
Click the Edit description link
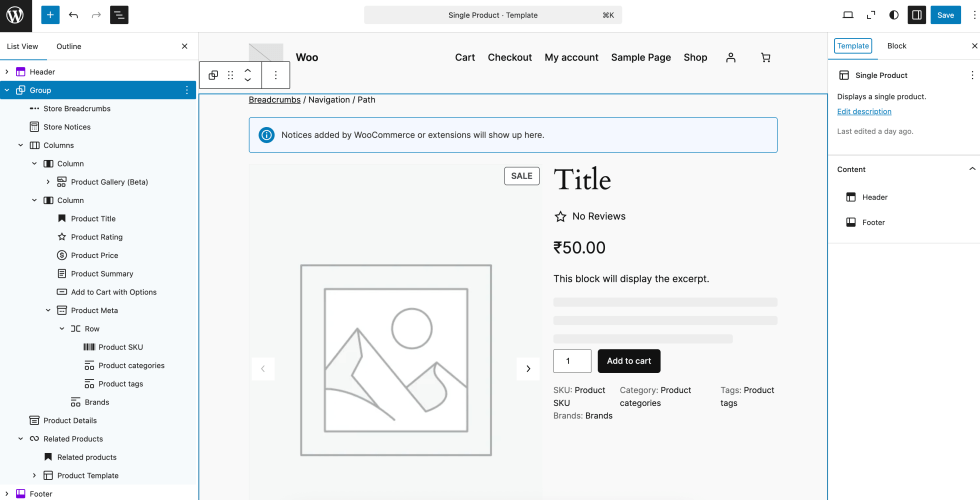click(864, 111)
